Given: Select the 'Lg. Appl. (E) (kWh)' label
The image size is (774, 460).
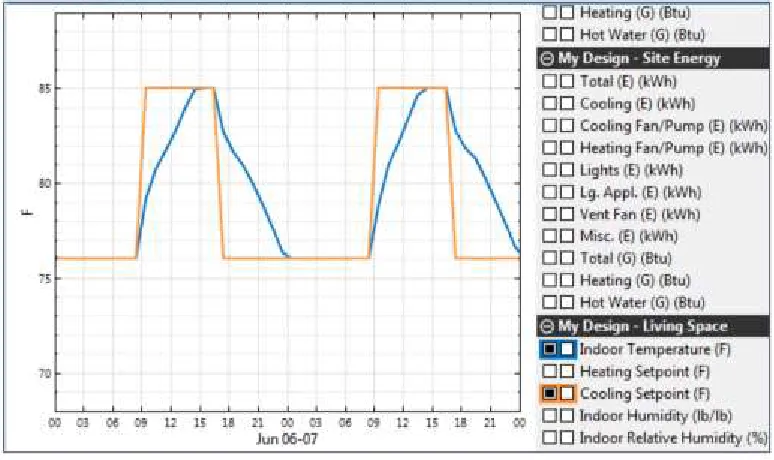Looking at the screenshot, I should [640, 192].
